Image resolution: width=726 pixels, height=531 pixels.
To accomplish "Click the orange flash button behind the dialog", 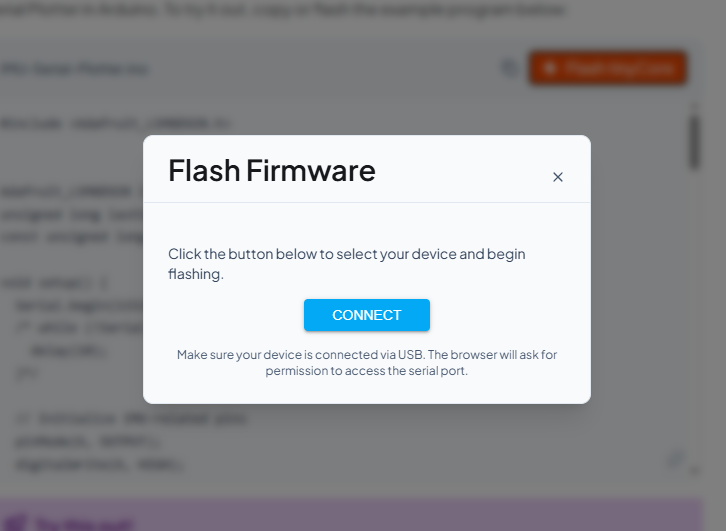I will pyautogui.click(x=608, y=68).
